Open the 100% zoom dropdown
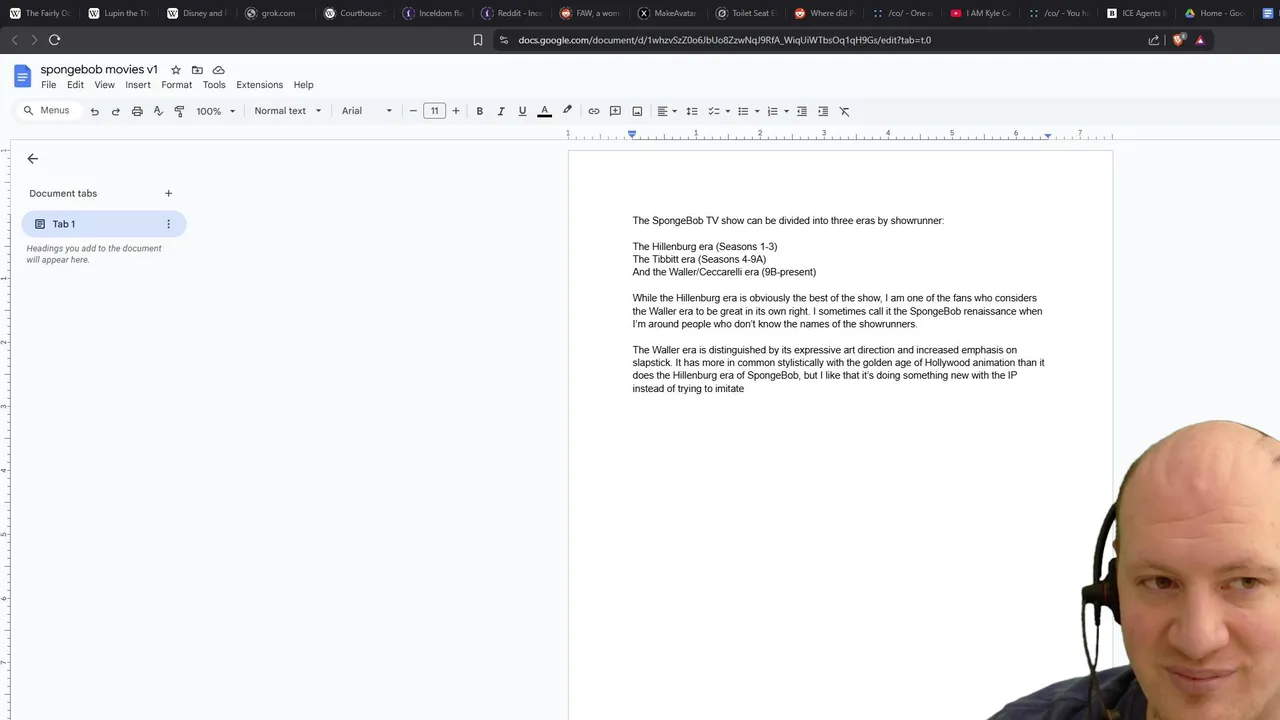Screen dimensions: 1280x720 [215, 111]
